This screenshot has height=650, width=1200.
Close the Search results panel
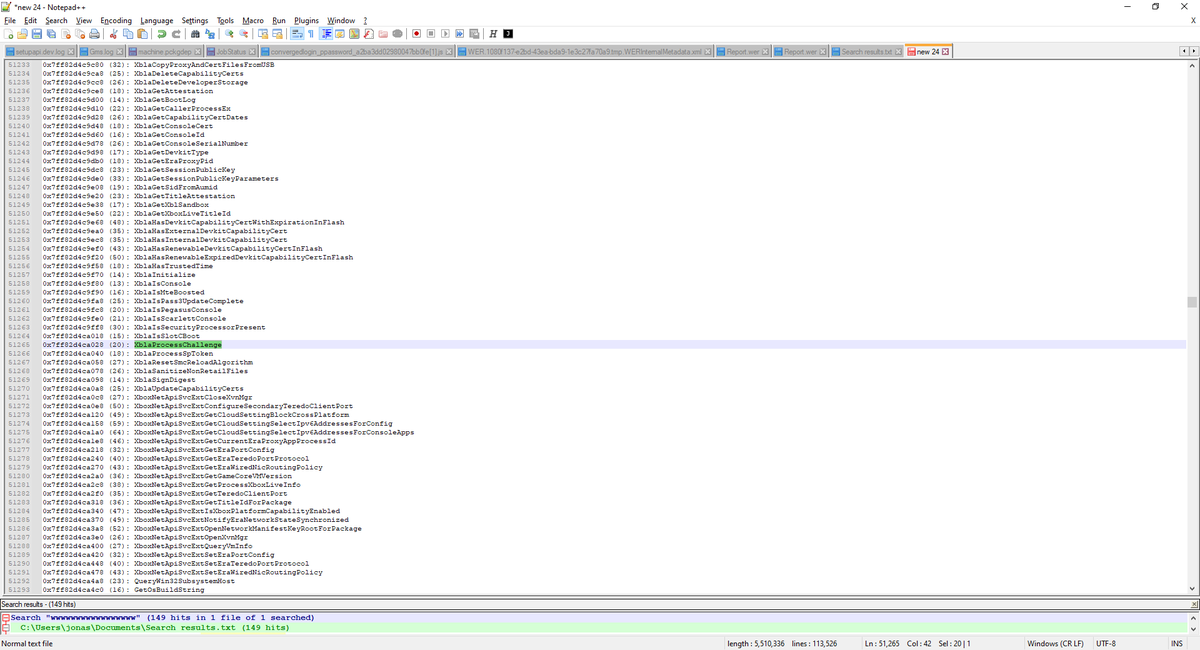[1193, 605]
